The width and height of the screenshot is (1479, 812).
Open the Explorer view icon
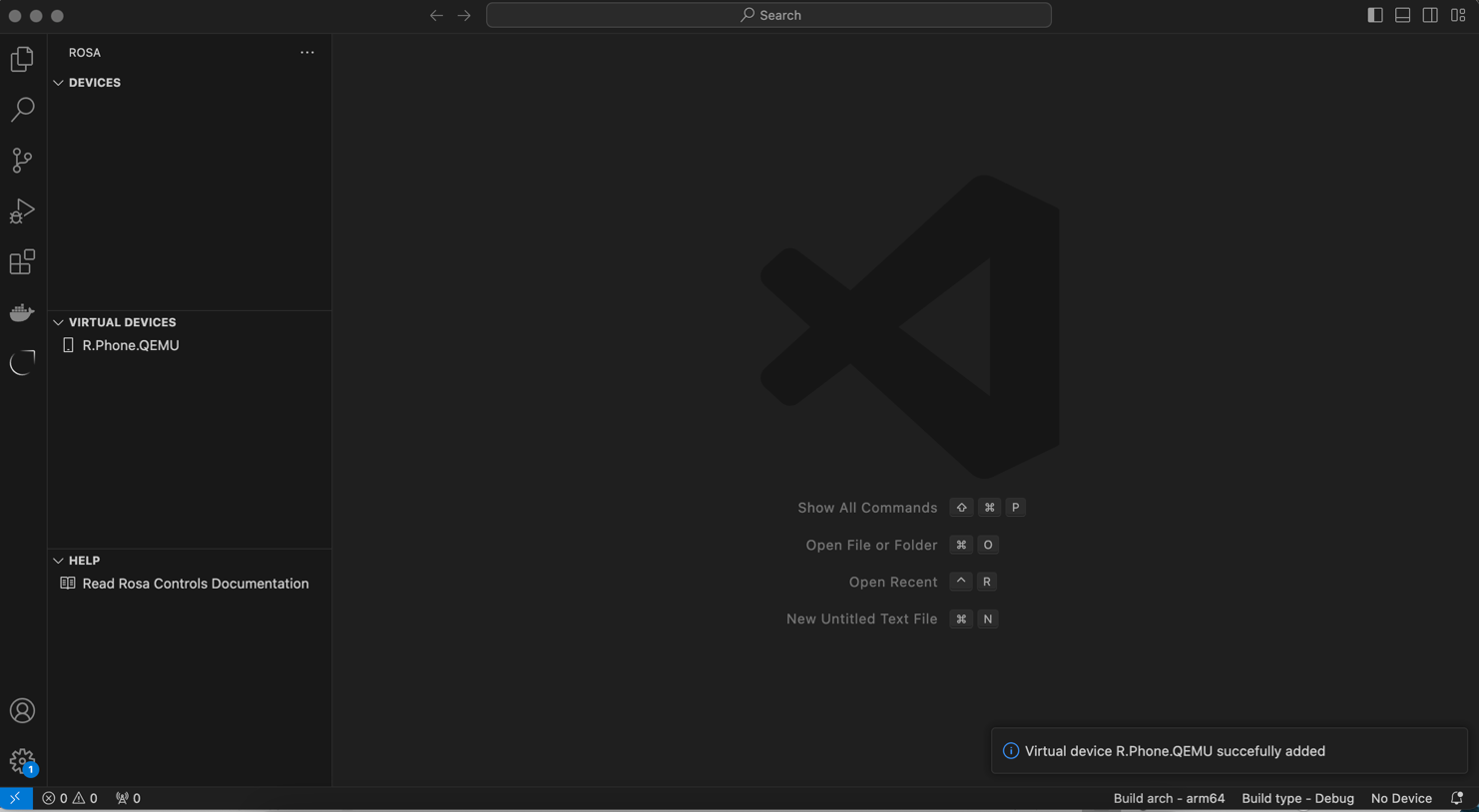[x=22, y=60]
